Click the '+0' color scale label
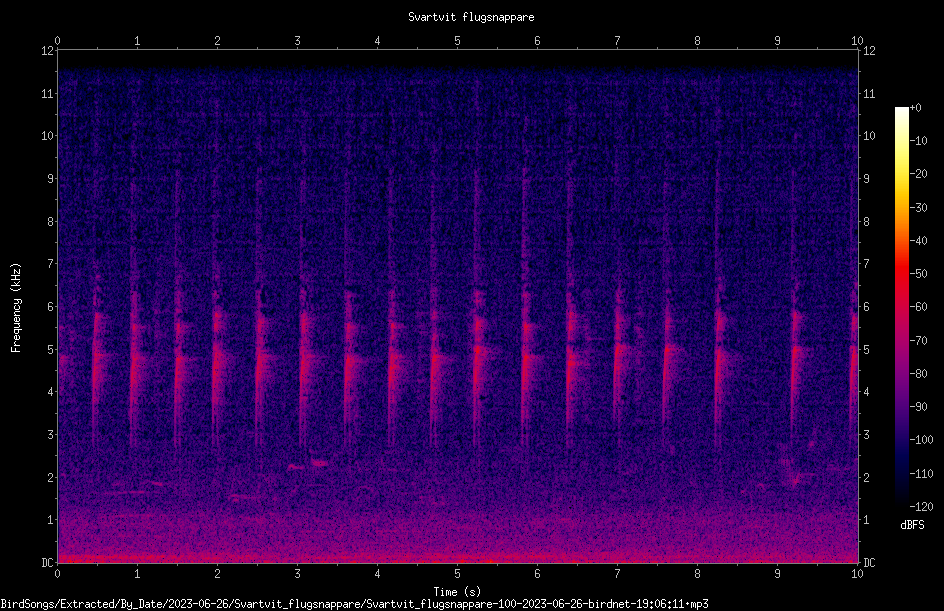This screenshot has width=944, height=611. pos(915,108)
